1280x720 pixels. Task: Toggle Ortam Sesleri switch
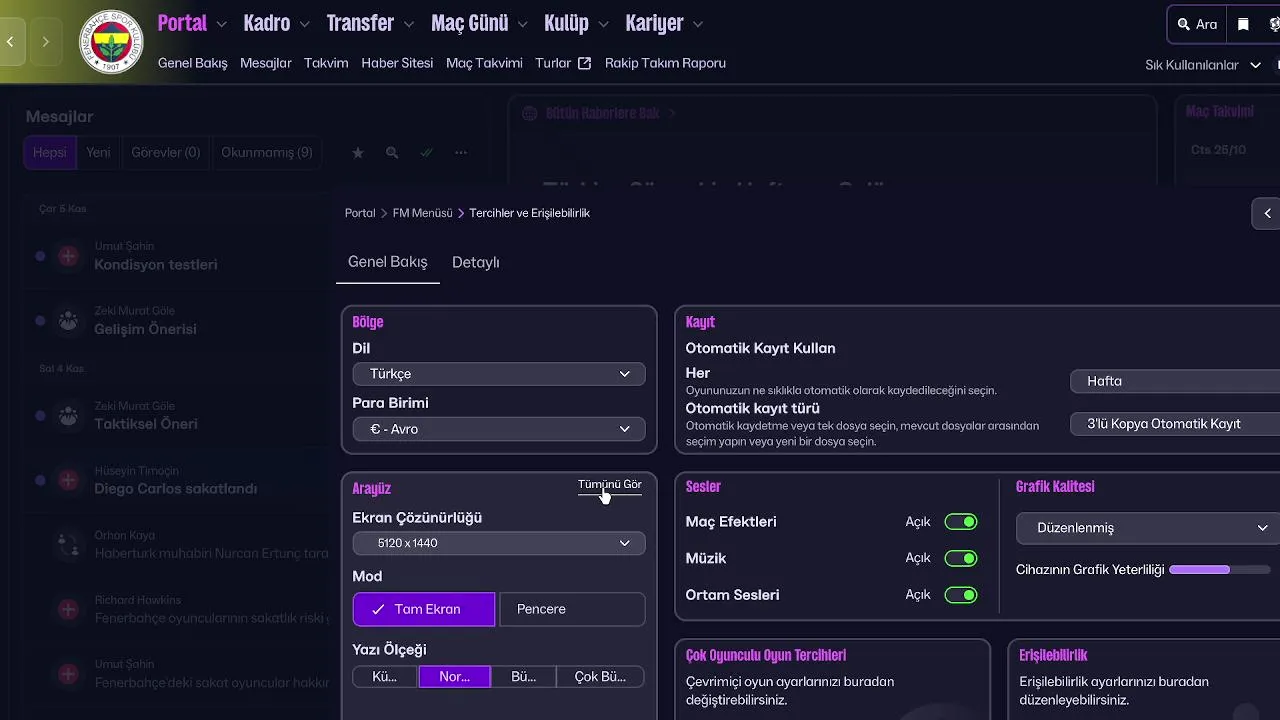(961, 595)
